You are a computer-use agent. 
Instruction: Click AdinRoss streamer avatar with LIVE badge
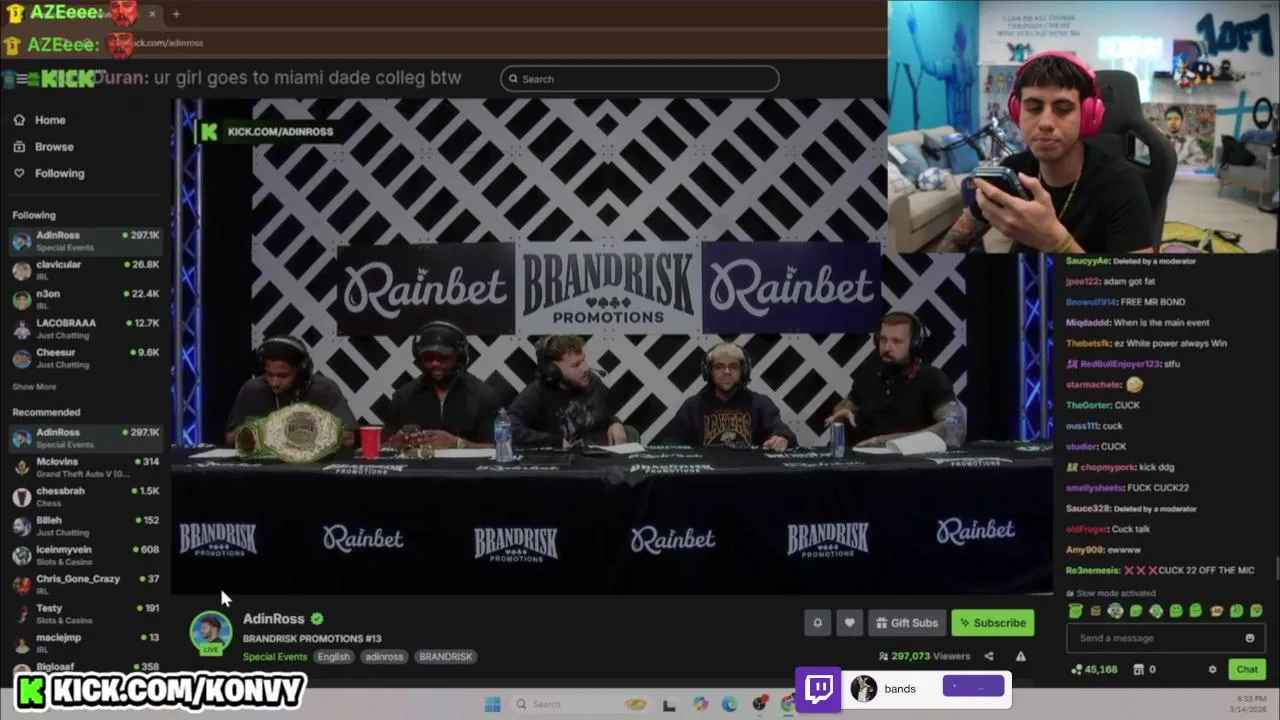click(x=211, y=634)
